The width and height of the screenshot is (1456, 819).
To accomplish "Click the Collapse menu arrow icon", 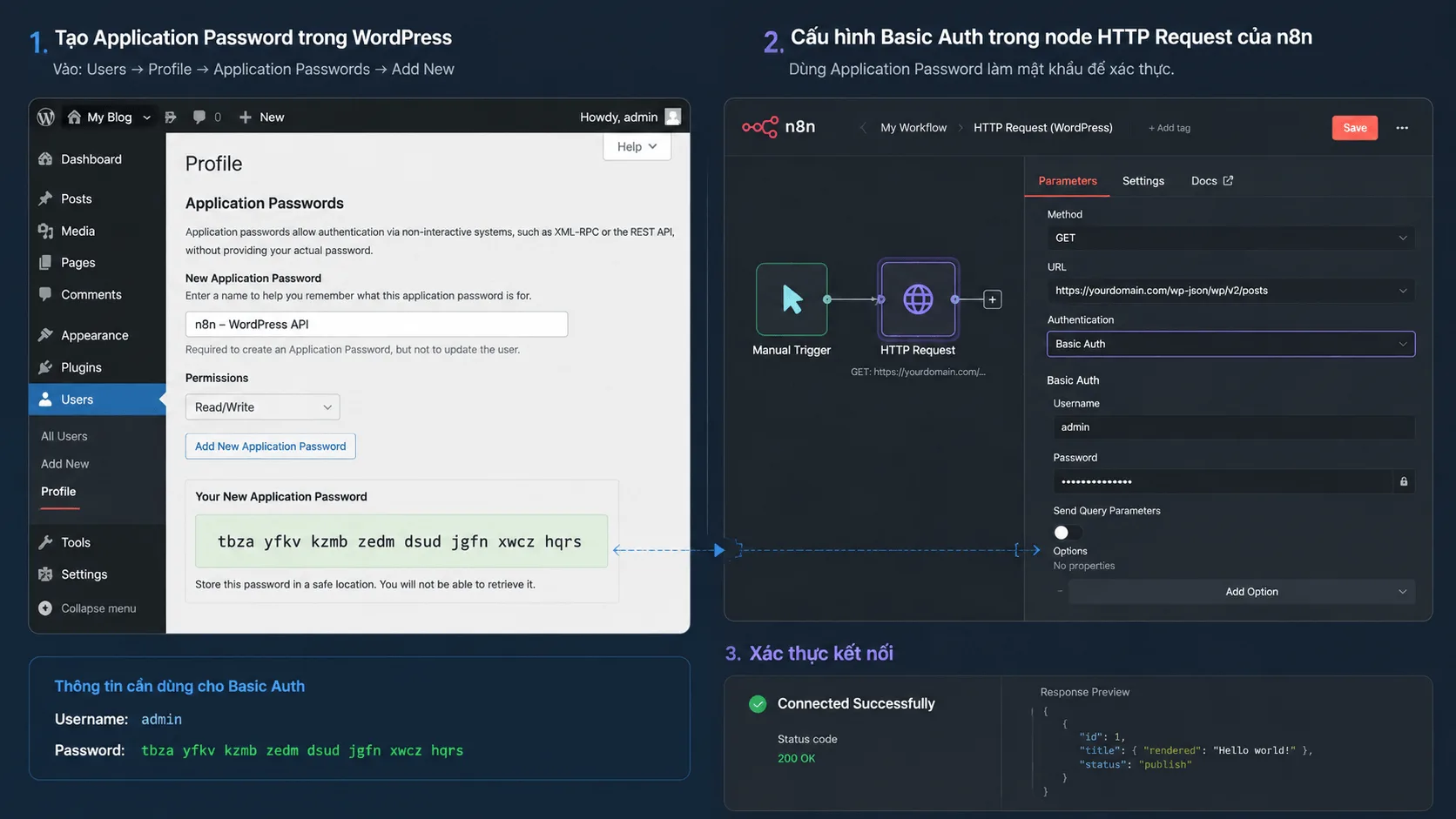I will click(45, 608).
